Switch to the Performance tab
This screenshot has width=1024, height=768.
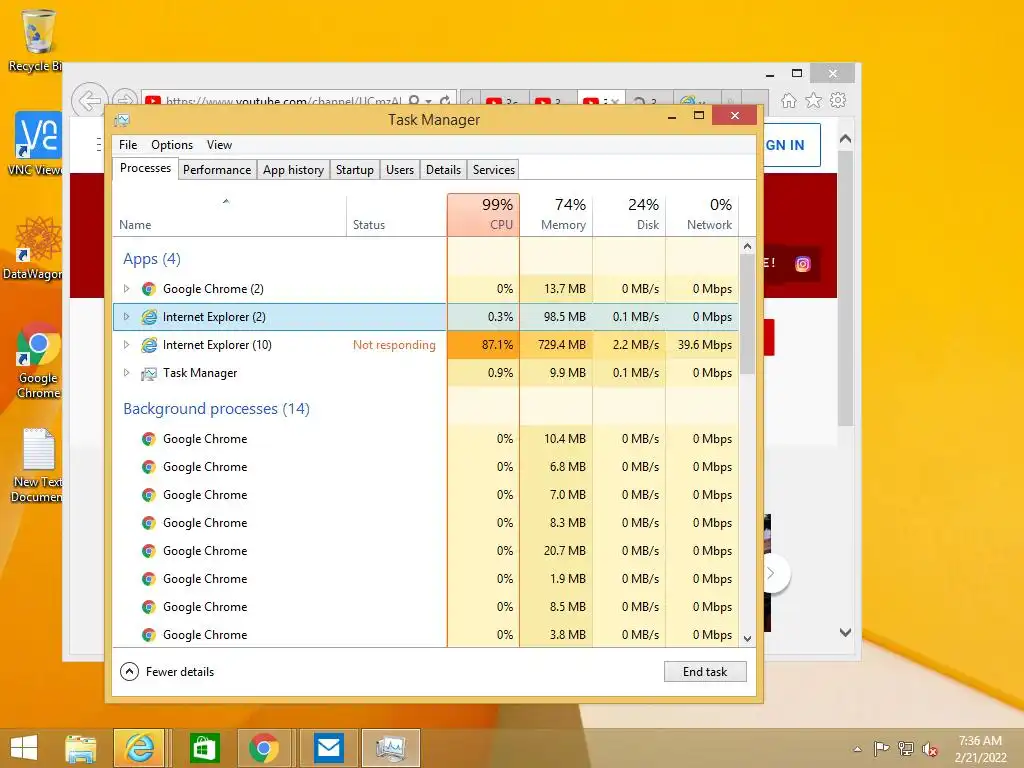(x=217, y=170)
